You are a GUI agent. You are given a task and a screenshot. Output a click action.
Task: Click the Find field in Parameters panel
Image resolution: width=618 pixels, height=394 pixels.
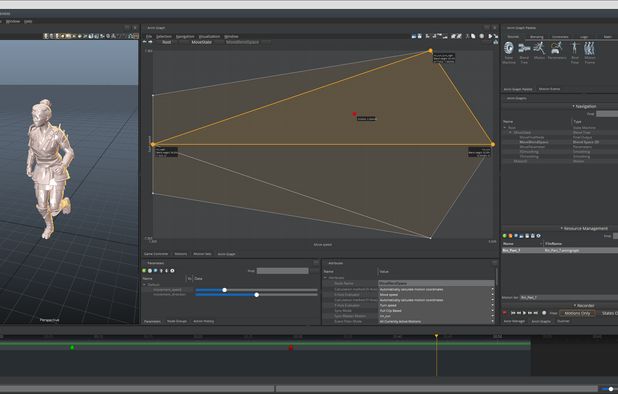pyautogui.click(x=282, y=271)
